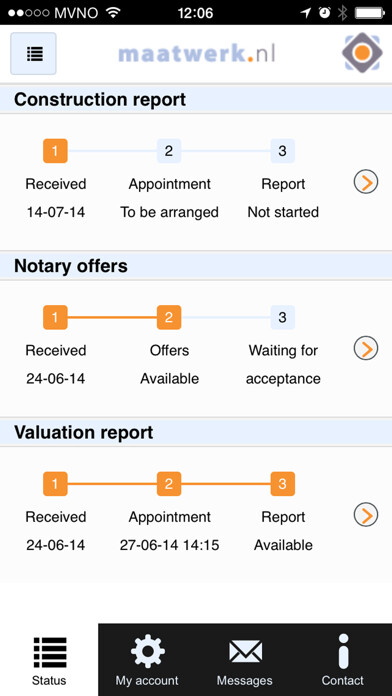Select step 2 Appointment in Construction report

point(169,151)
